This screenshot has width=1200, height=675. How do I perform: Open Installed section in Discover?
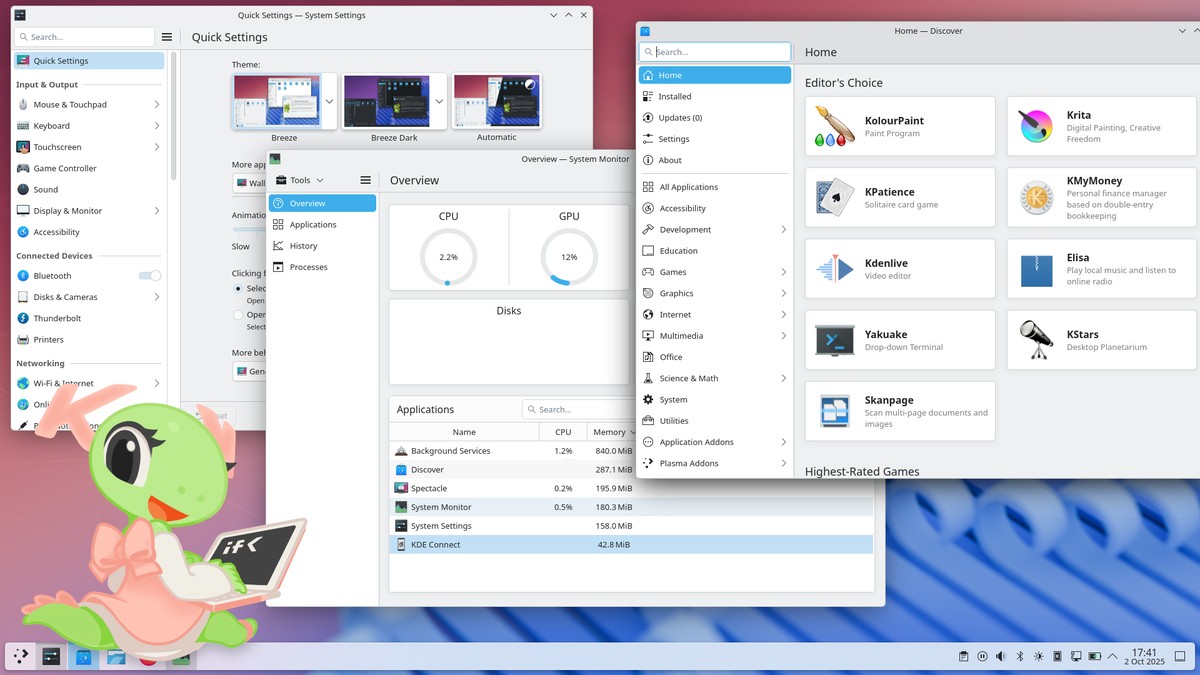674,97
